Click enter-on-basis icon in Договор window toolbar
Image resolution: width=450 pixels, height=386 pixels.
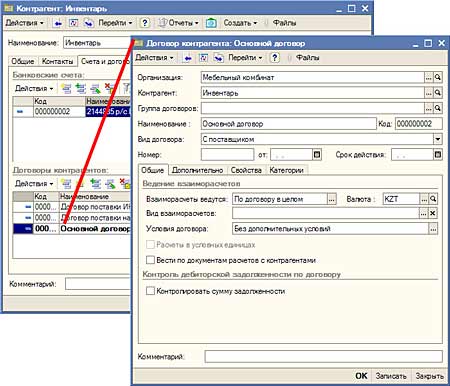pos(219,58)
